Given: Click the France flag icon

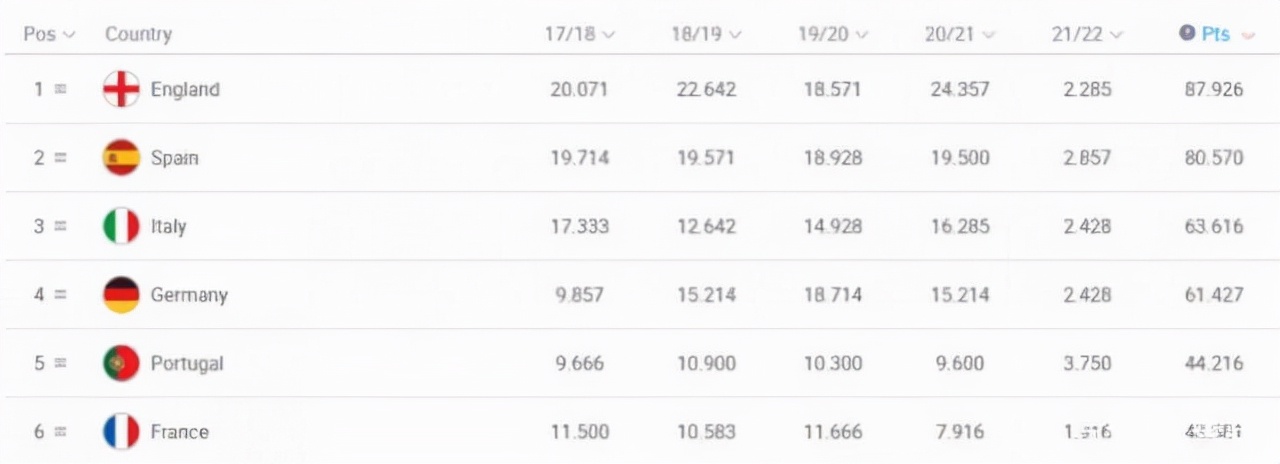Looking at the screenshot, I should (x=121, y=432).
